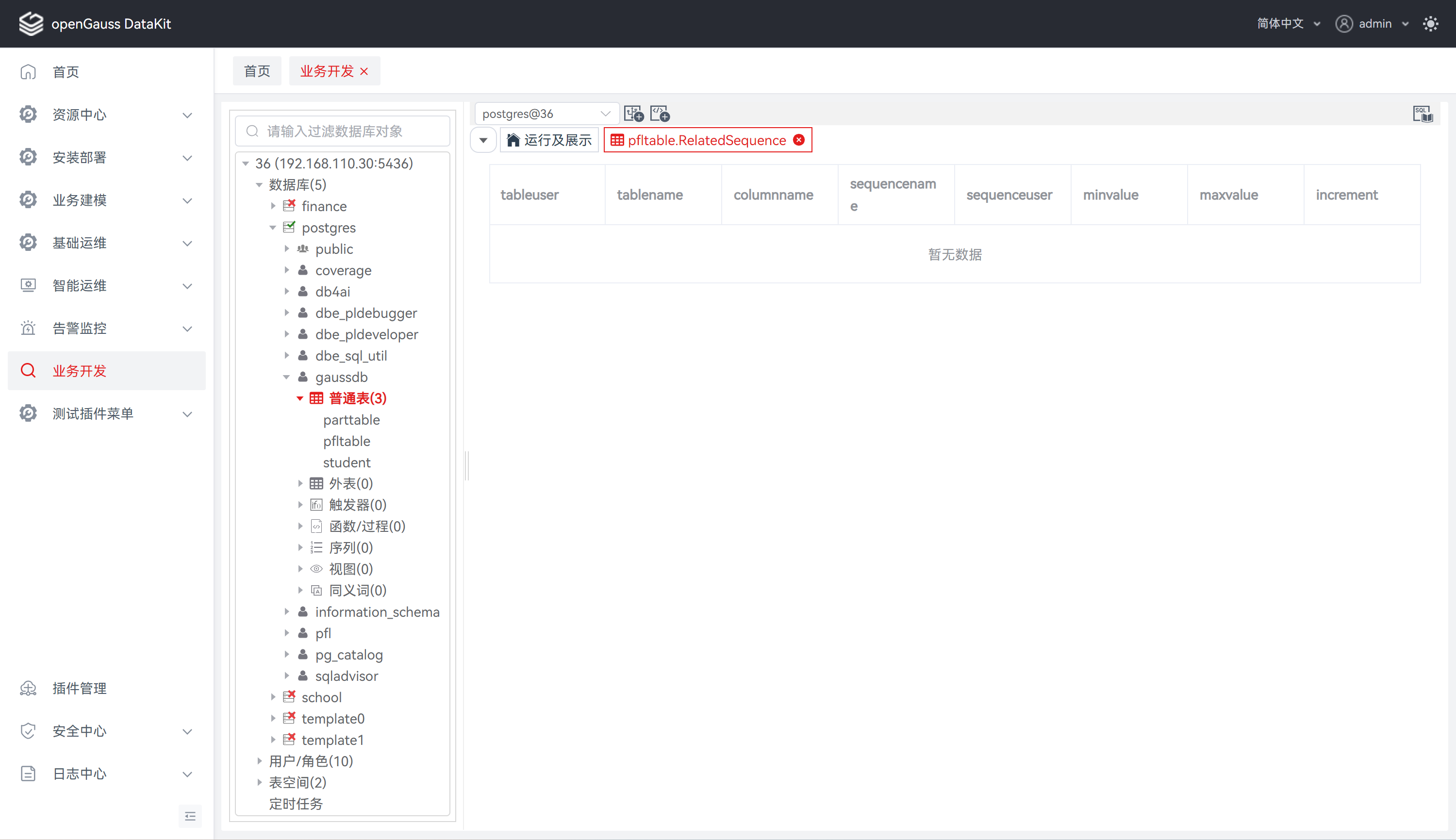The image size is (1456, 840).
Task: Open 定时任务 in the database tree
Action: (x=296, y=804)
